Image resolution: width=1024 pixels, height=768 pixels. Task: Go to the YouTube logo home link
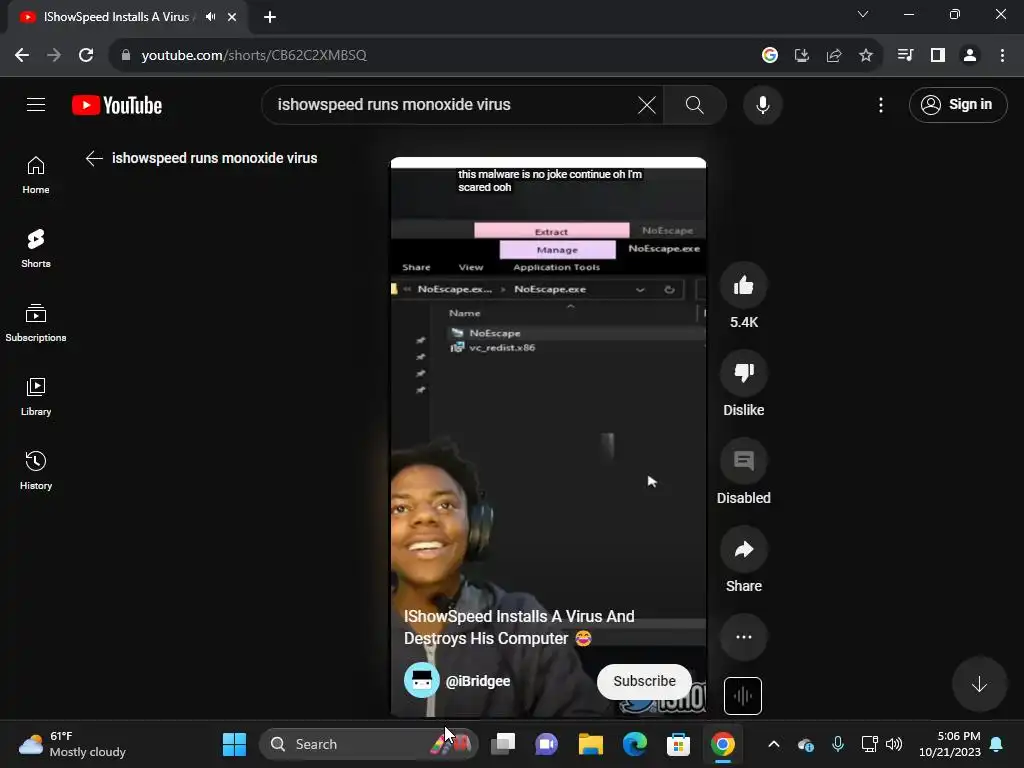click(x=117, y=105)
